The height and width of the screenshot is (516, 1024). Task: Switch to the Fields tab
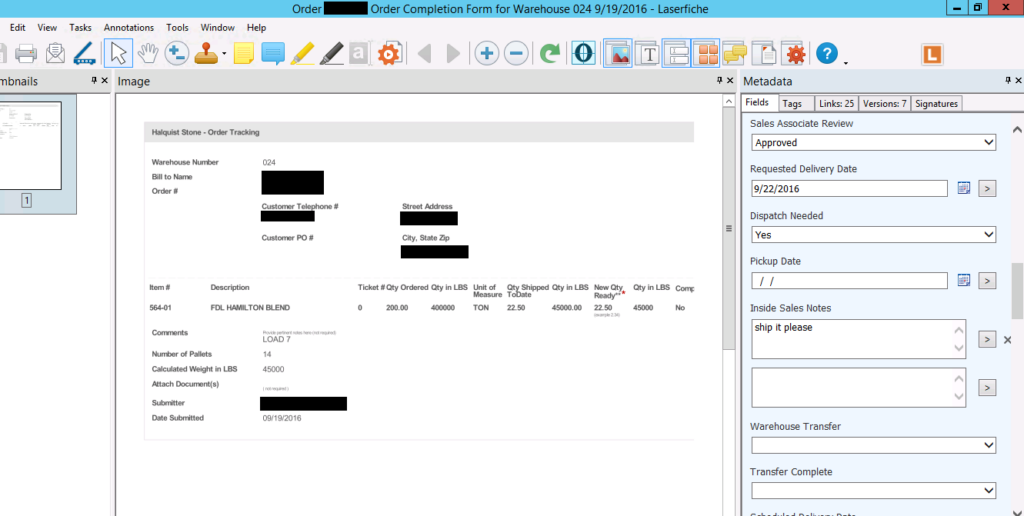758,103
